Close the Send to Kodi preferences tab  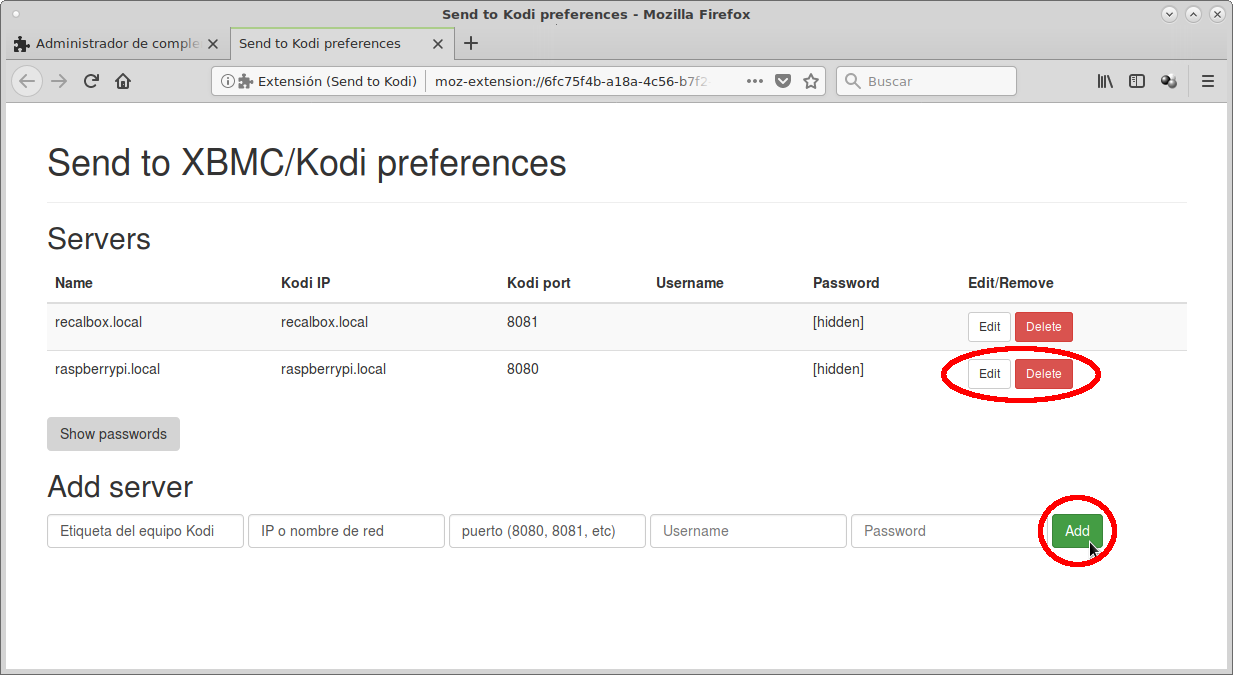[x=438, y=44]
